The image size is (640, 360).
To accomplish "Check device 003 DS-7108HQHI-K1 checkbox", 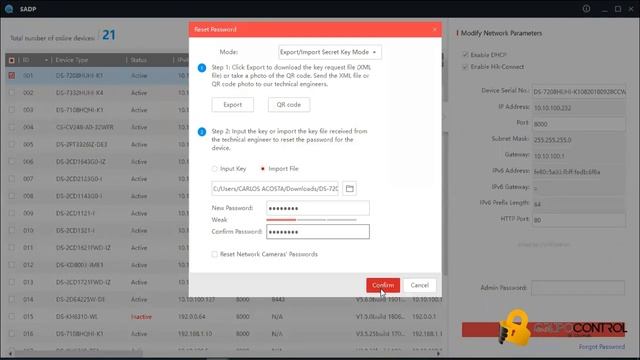I will coord(11,110).
